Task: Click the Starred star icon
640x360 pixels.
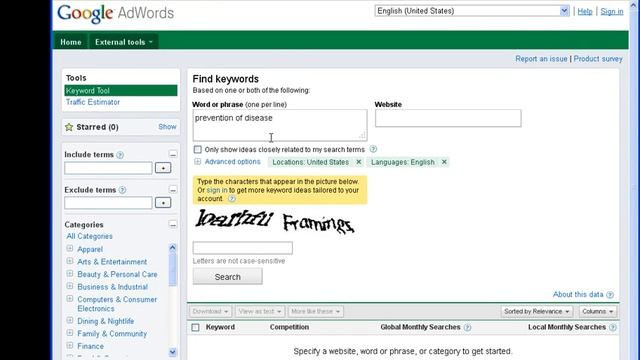Action: tap(69, 127)
